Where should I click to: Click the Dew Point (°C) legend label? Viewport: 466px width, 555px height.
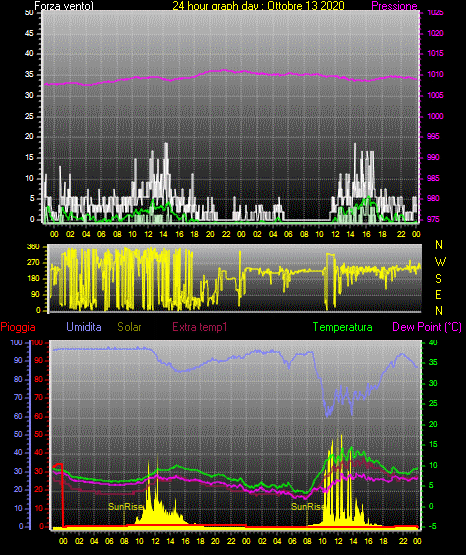[427, 327]
